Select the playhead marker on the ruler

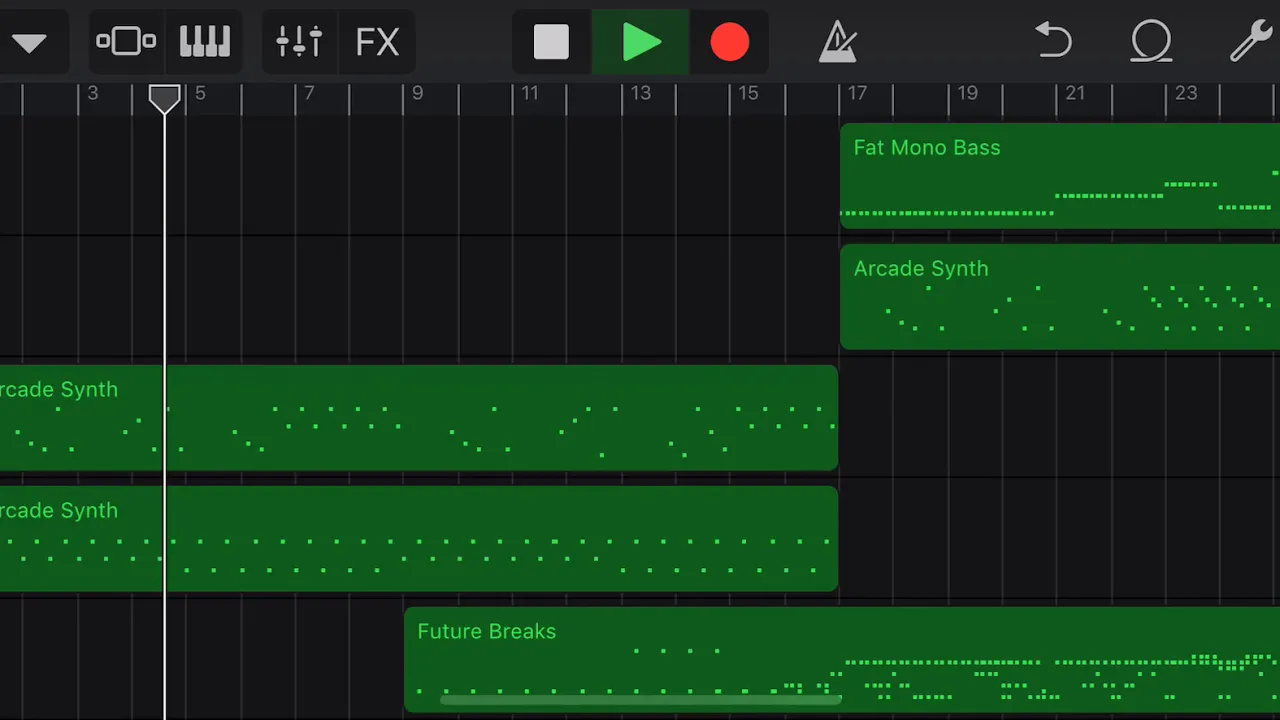coord(165,98)
